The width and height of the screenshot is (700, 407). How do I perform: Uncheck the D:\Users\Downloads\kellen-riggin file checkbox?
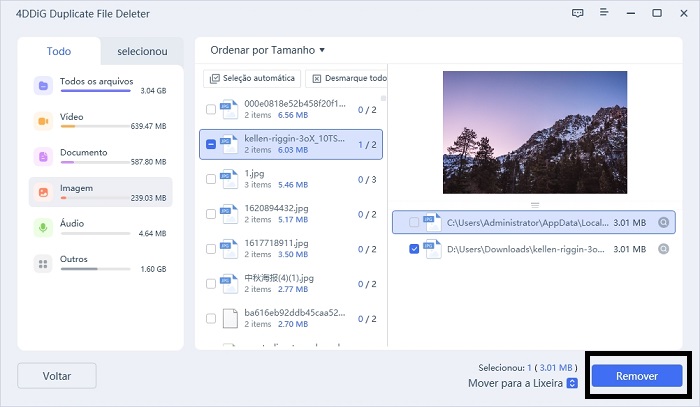(414, 249)
